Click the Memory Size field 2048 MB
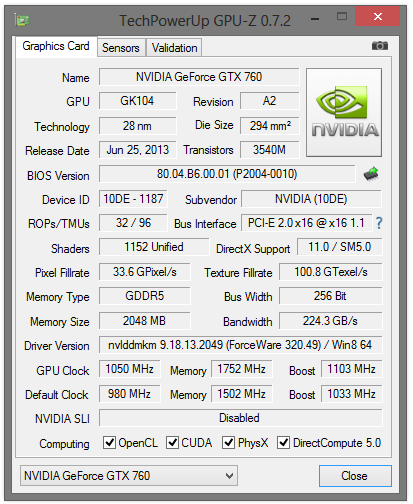 click(144, 321)
